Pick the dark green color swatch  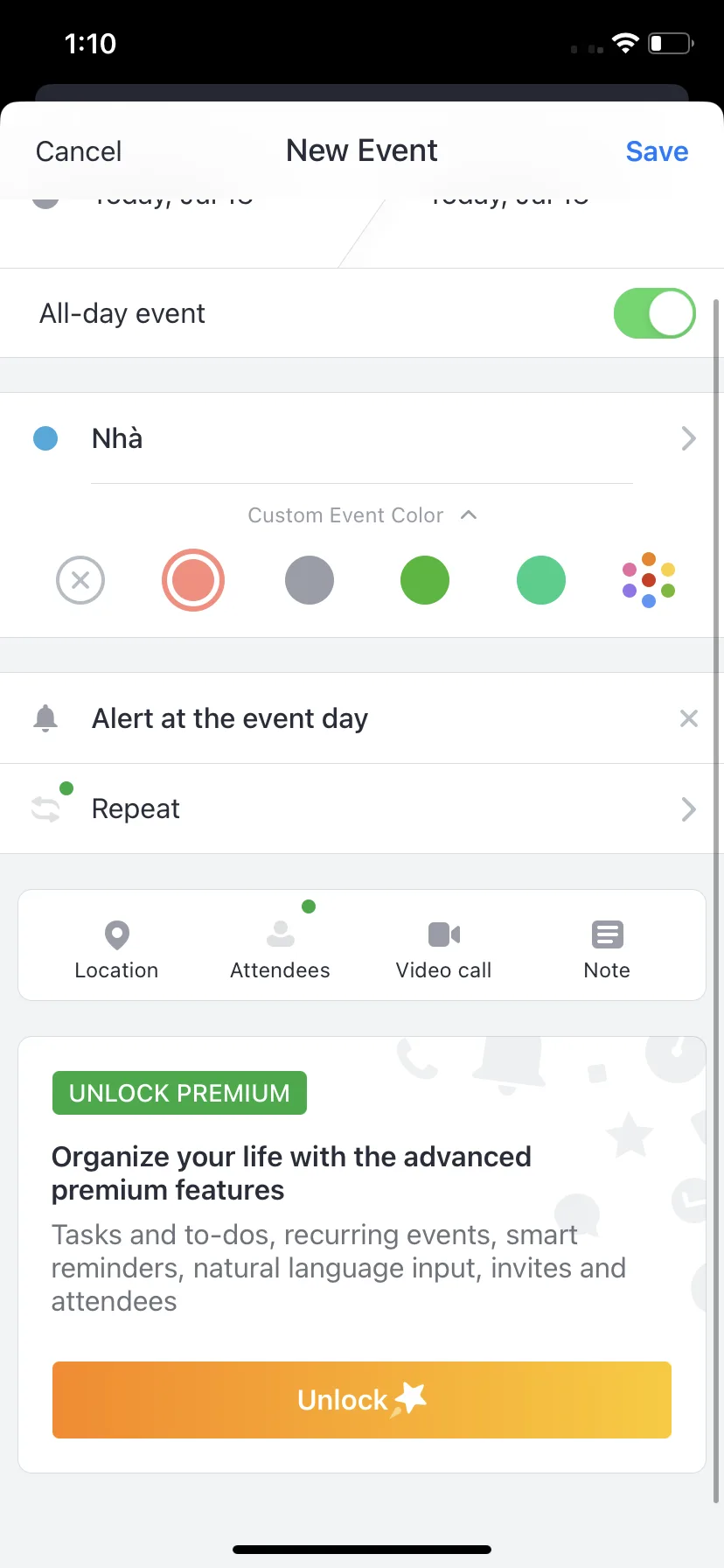click(425, 580)
